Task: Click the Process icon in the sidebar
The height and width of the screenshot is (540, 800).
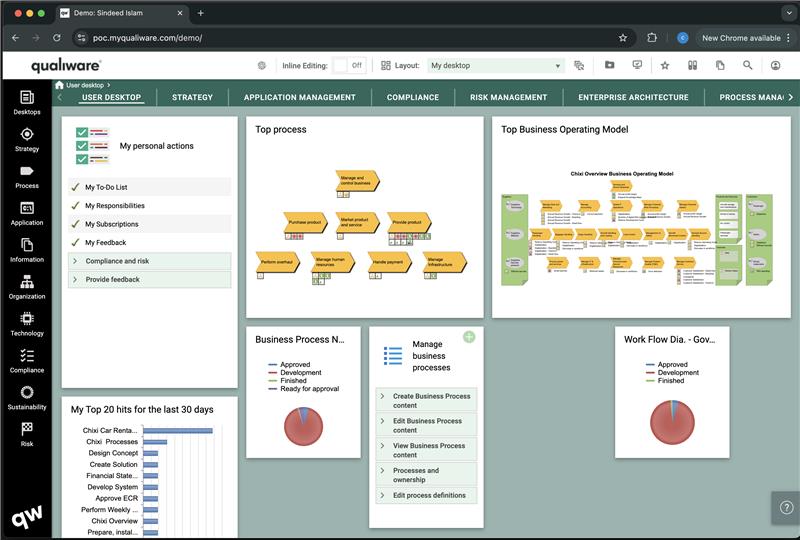Action: point(27,171)
